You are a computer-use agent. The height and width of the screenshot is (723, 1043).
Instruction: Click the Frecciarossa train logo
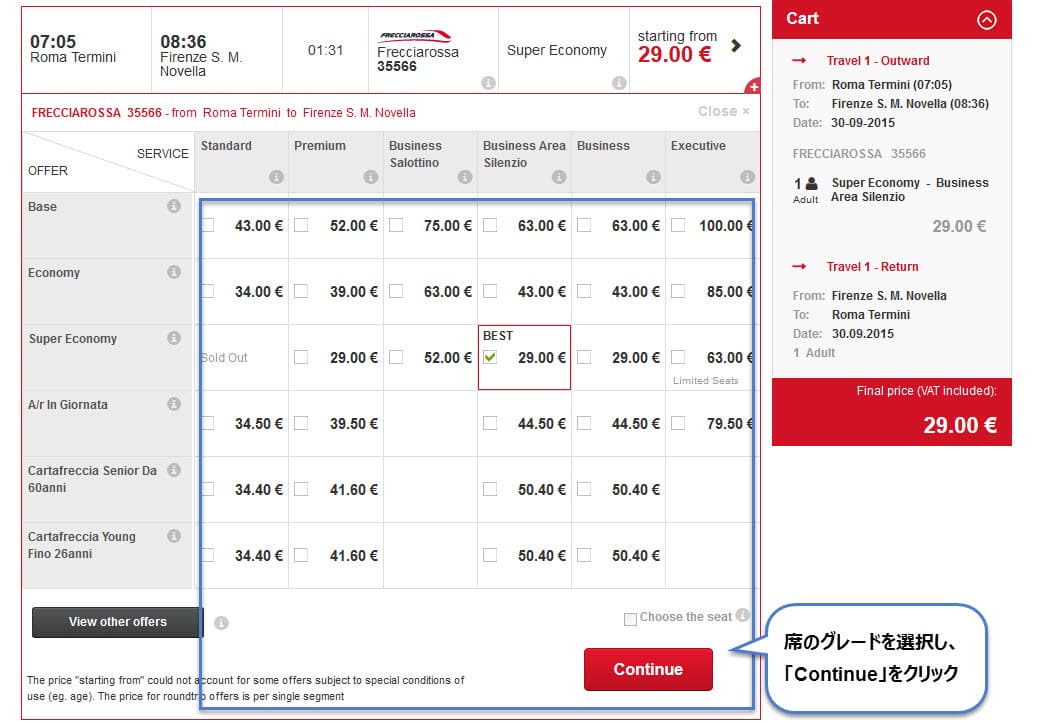pyautogui.click(x=415, y=35)
